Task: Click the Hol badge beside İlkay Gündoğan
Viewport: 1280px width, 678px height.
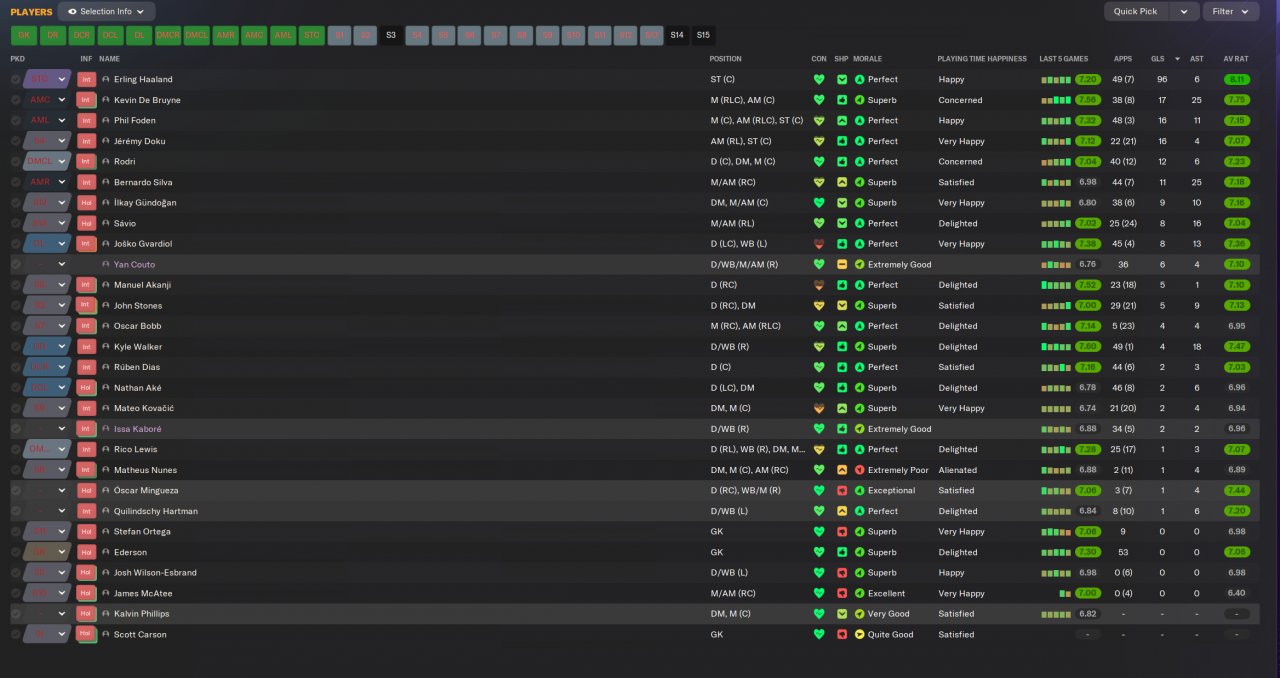Action: 86,202
